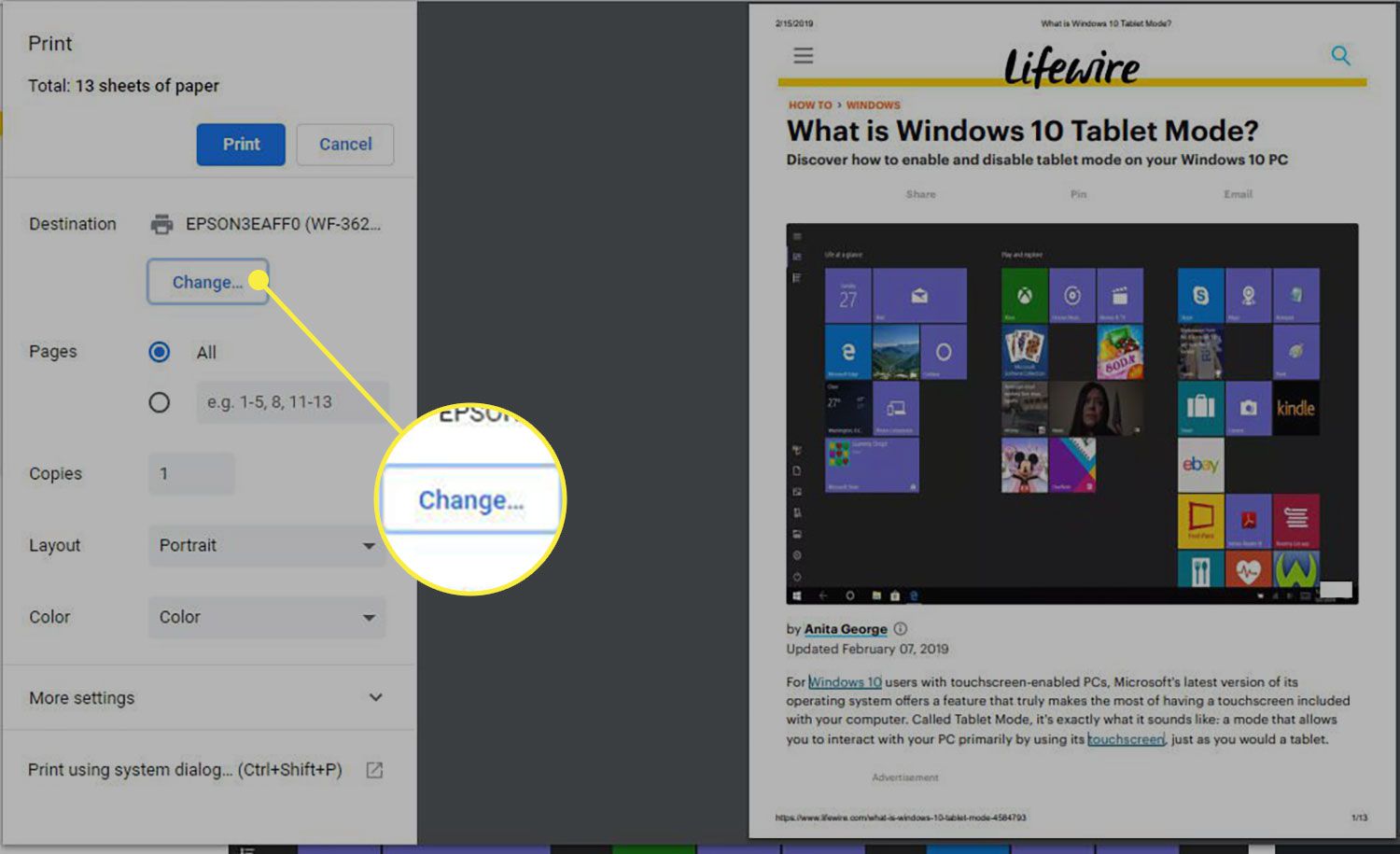Click the Copies number field
The width and height of the screenshot is (1400, 854).
[x=191, y=474]
